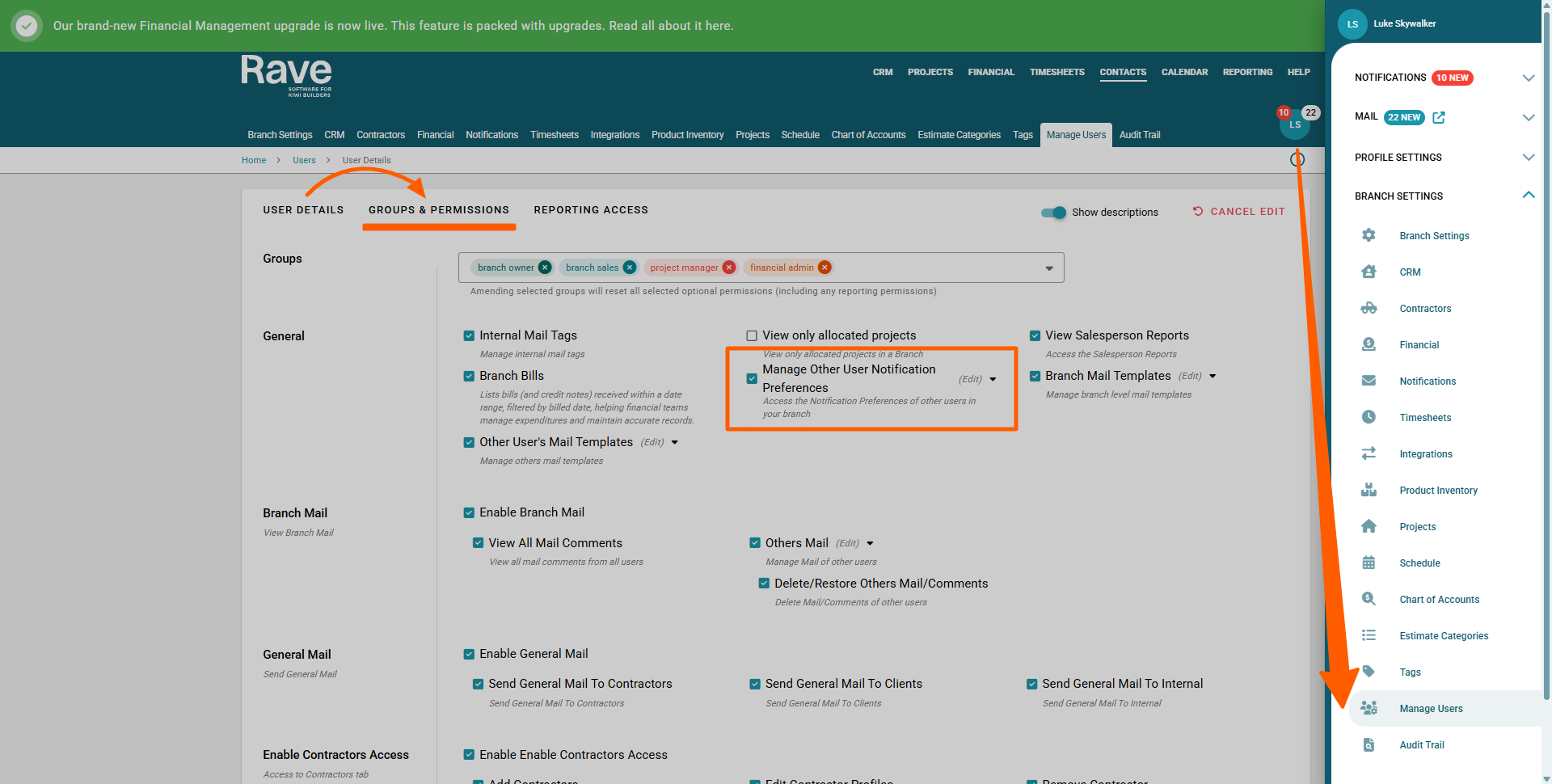Uncheck the Branch Bills checkbox
This screenshot has height=784, width=1552.
[x=469, y=376]
